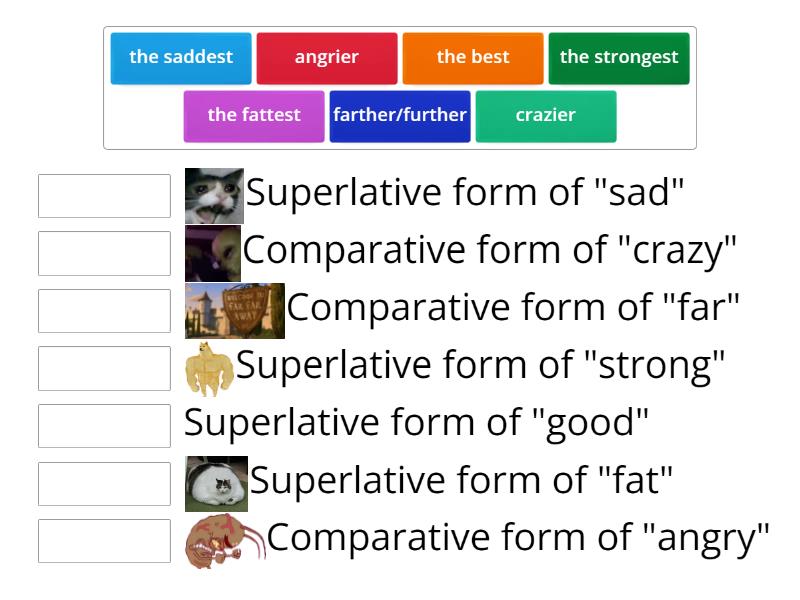800x600 pixels.
Task: Click the answer box for superlative of sad
Action: point(105,196)
